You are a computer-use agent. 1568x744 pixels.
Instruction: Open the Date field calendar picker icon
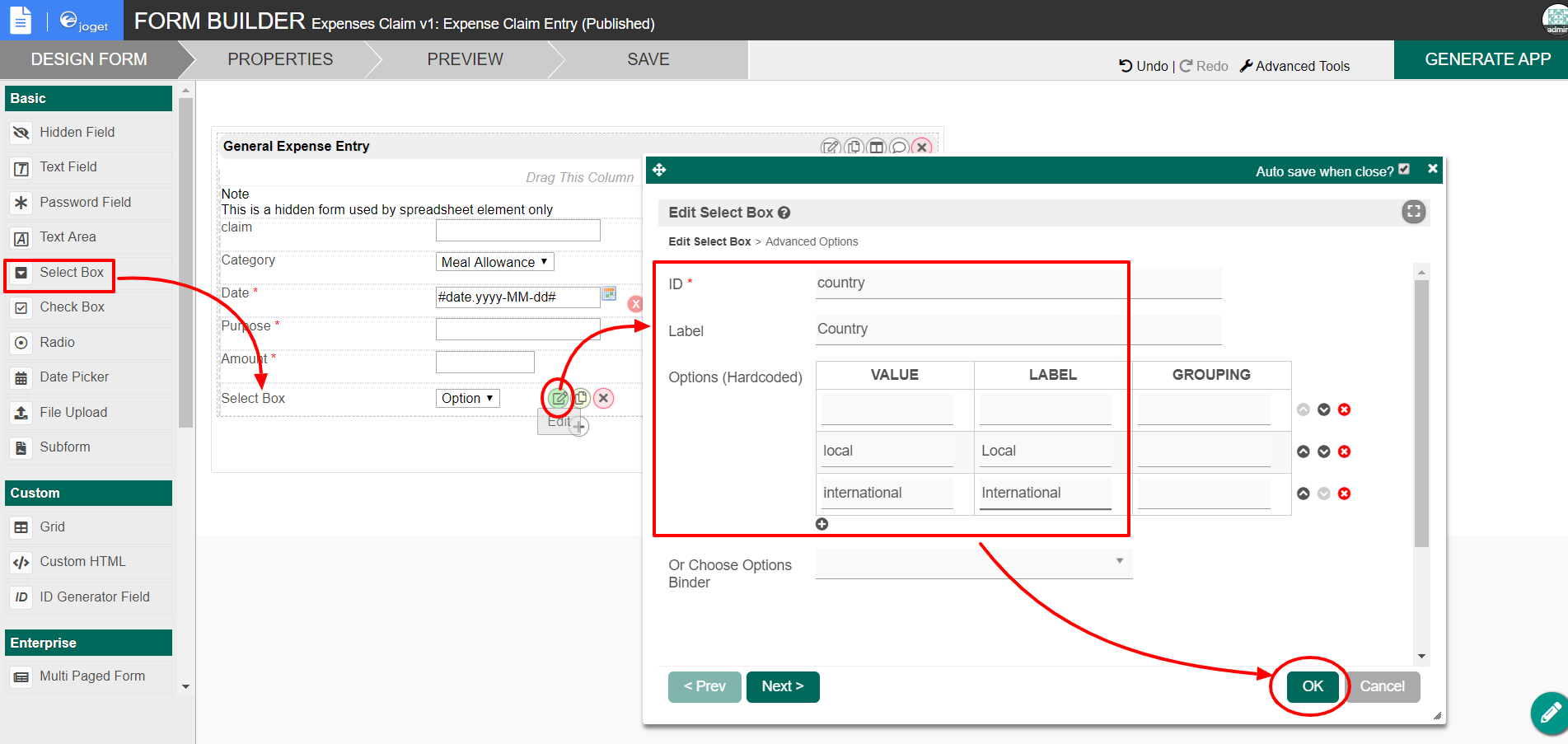609,294
